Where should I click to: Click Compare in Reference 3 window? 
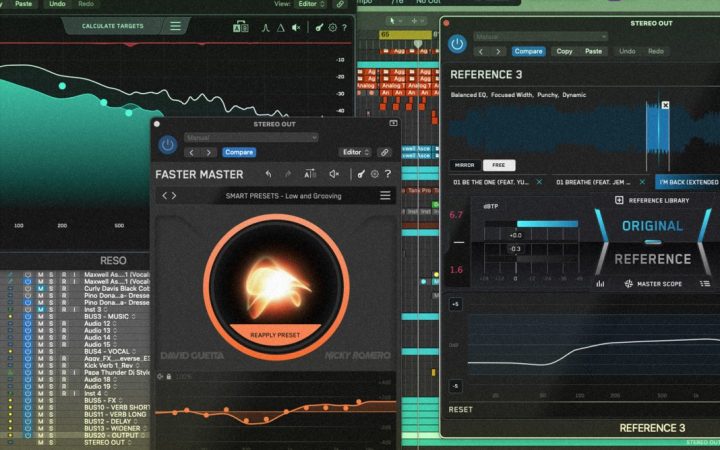tap(529, 51)
